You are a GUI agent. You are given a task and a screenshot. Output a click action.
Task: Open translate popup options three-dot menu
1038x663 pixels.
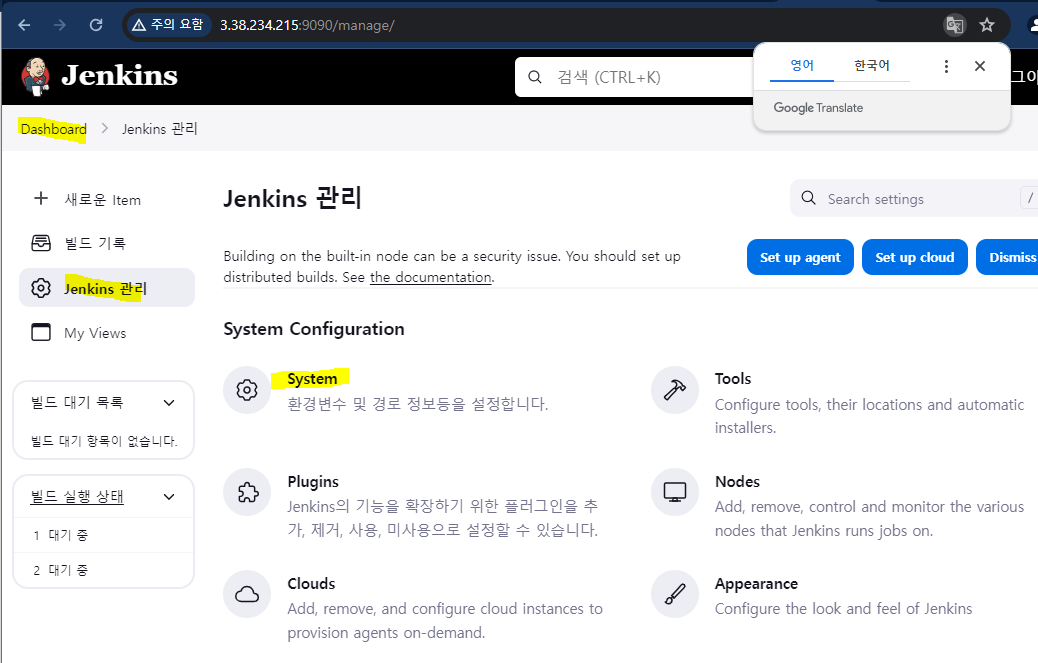(946, 66)
